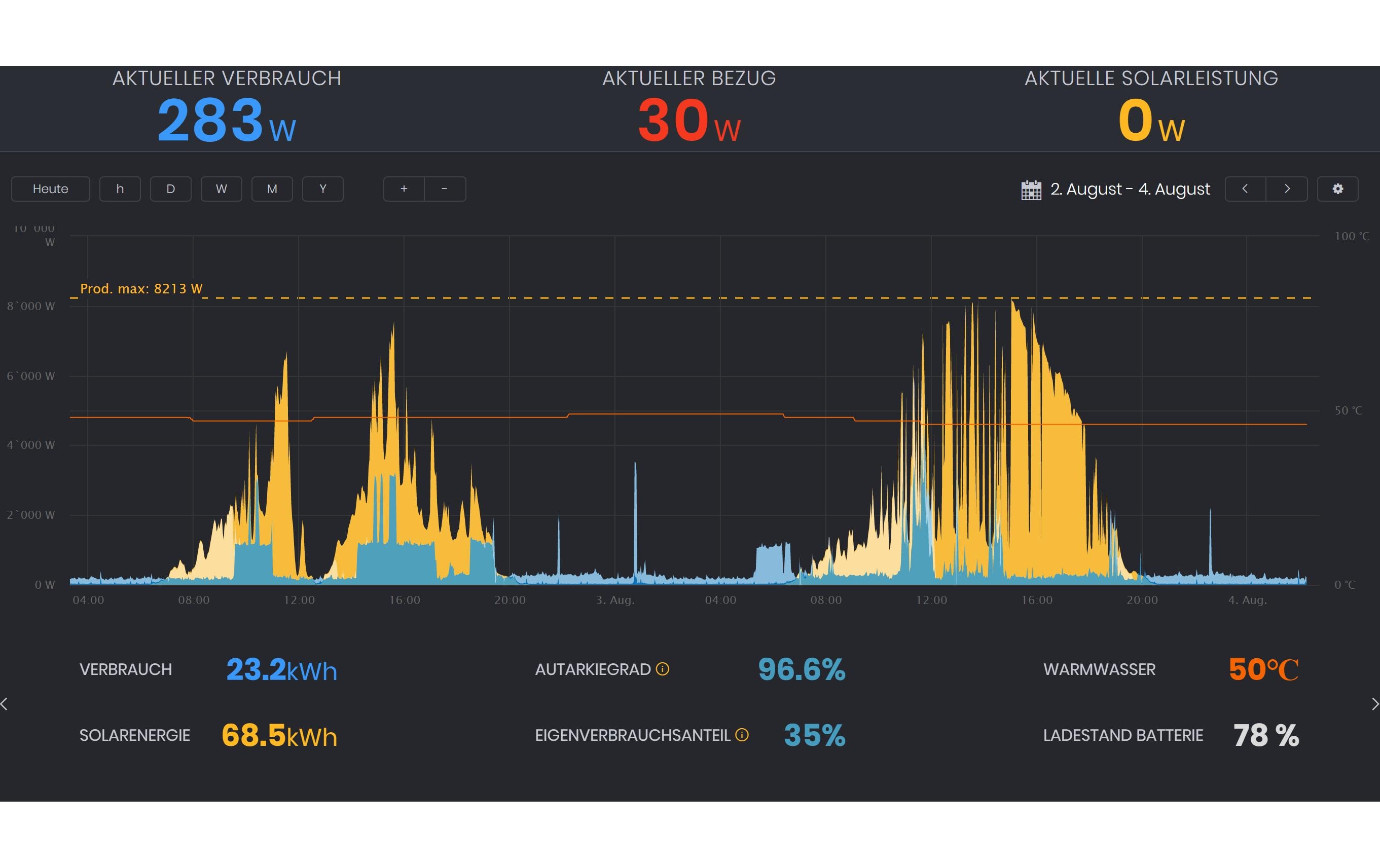Select the D daily view
The width and height of the screenshot is (1380, 868).
coord(170,188)
